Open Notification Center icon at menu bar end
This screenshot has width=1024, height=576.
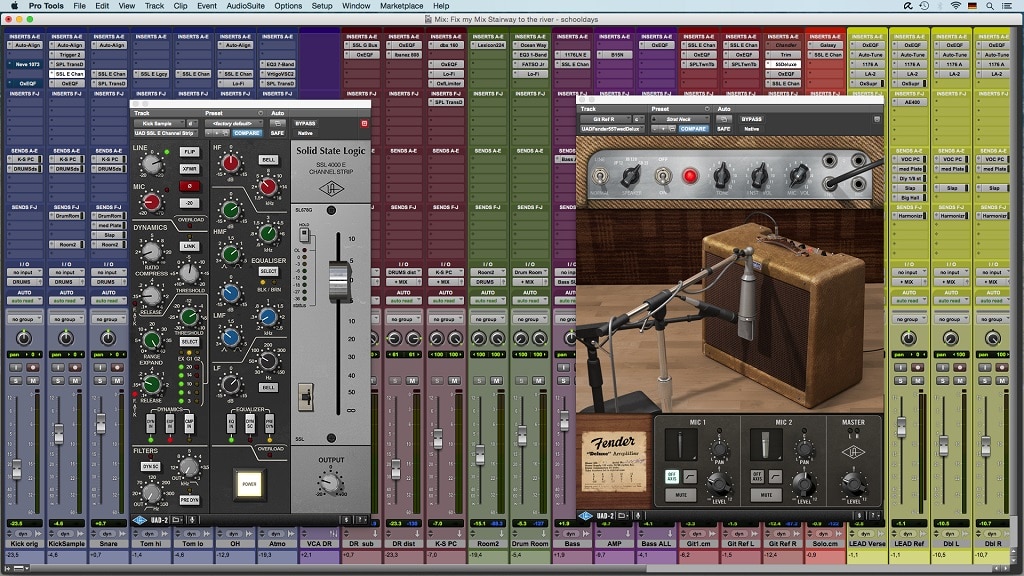[x=1009, y=6]
